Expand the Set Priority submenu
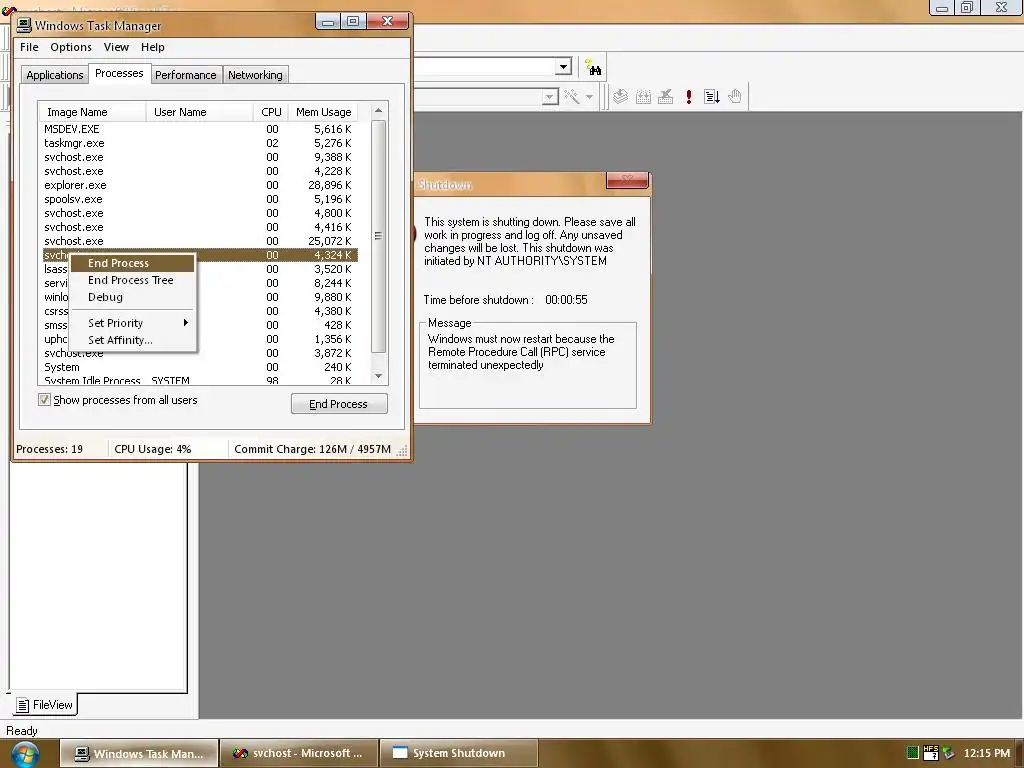 coord(133,323)
